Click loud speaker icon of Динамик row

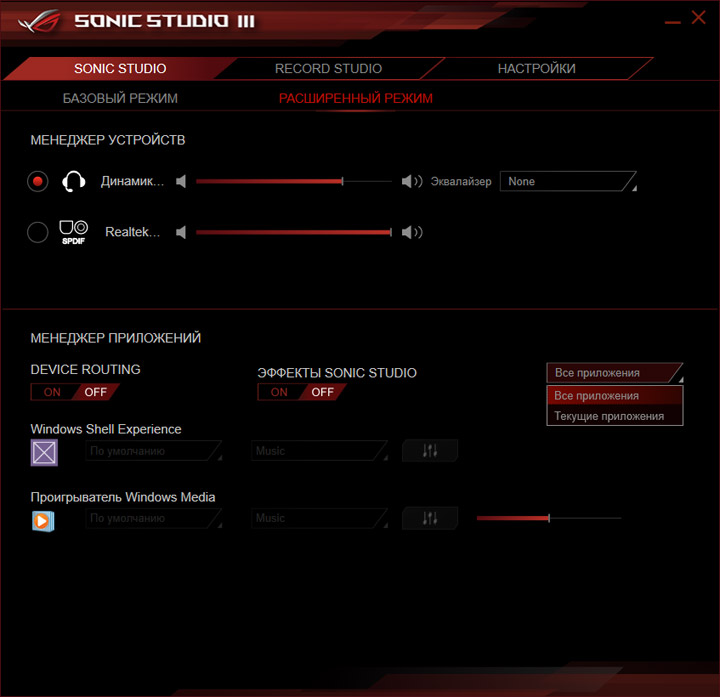(412, 181)
